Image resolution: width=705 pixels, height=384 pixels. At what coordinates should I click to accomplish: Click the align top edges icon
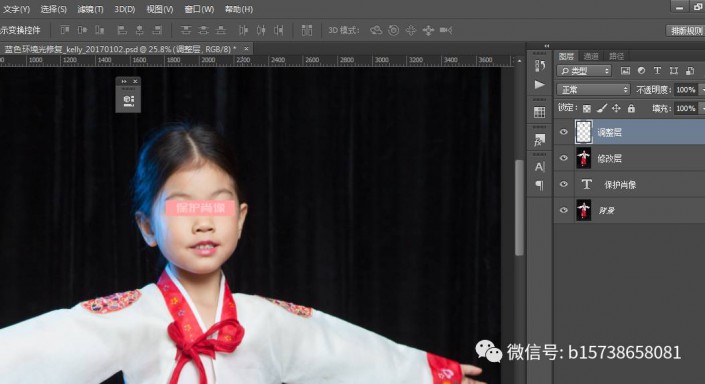(65, 30)
